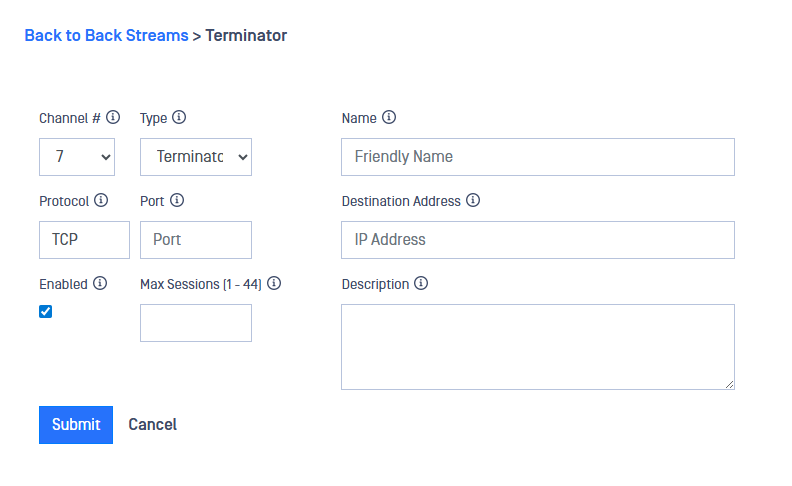Click info icon beside Type label
This screenshot has width=792, height=486.
click(x=179, y=117)
